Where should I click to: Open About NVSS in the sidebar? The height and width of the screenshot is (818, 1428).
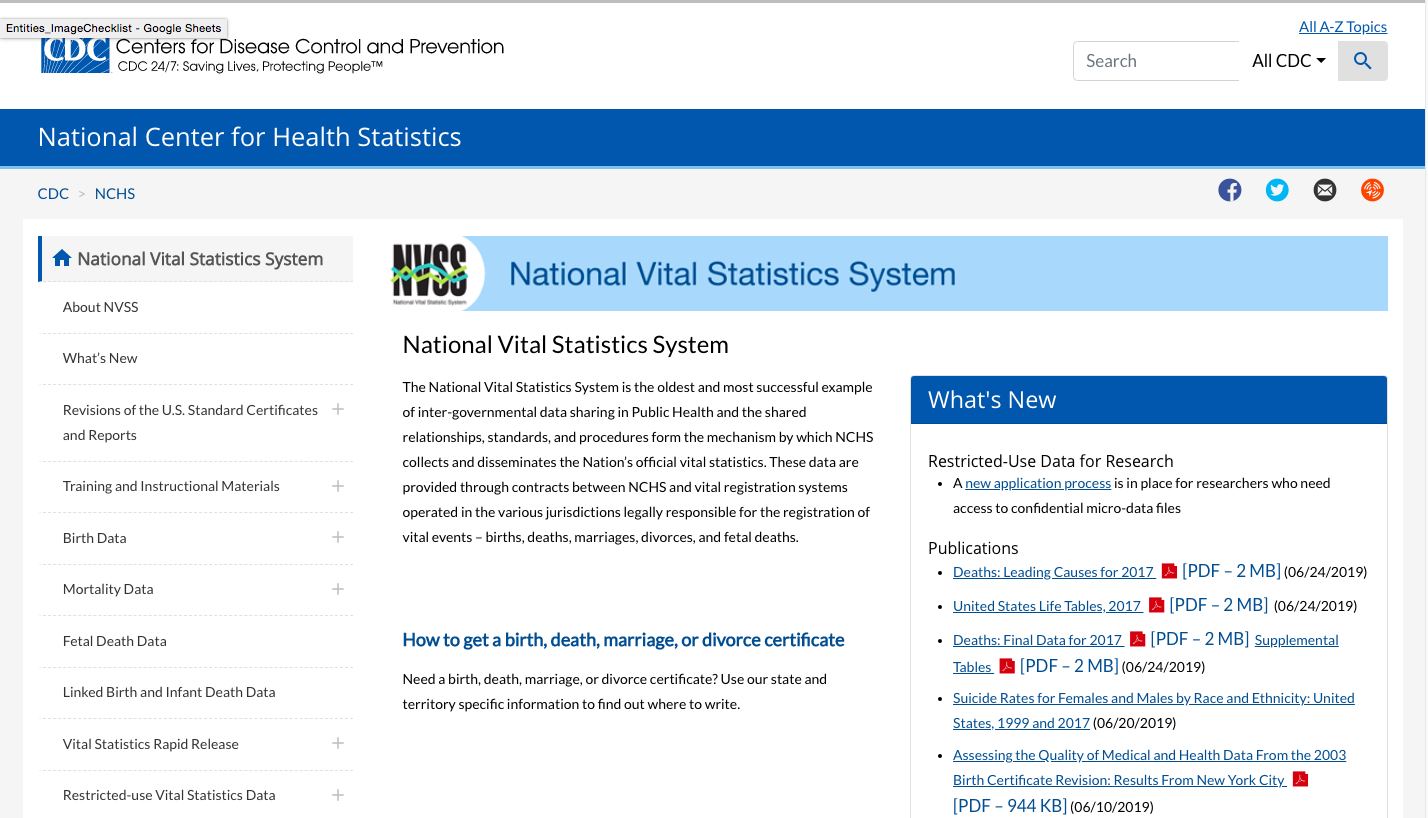100,307
